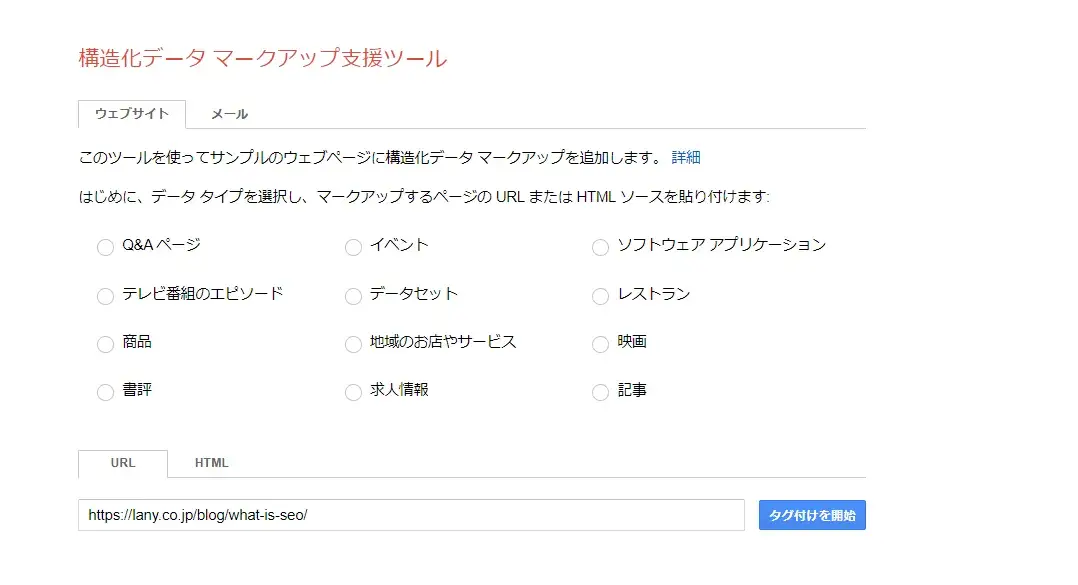
Task: Choose 求人情報 as the data type
Action: pos(353,391)
